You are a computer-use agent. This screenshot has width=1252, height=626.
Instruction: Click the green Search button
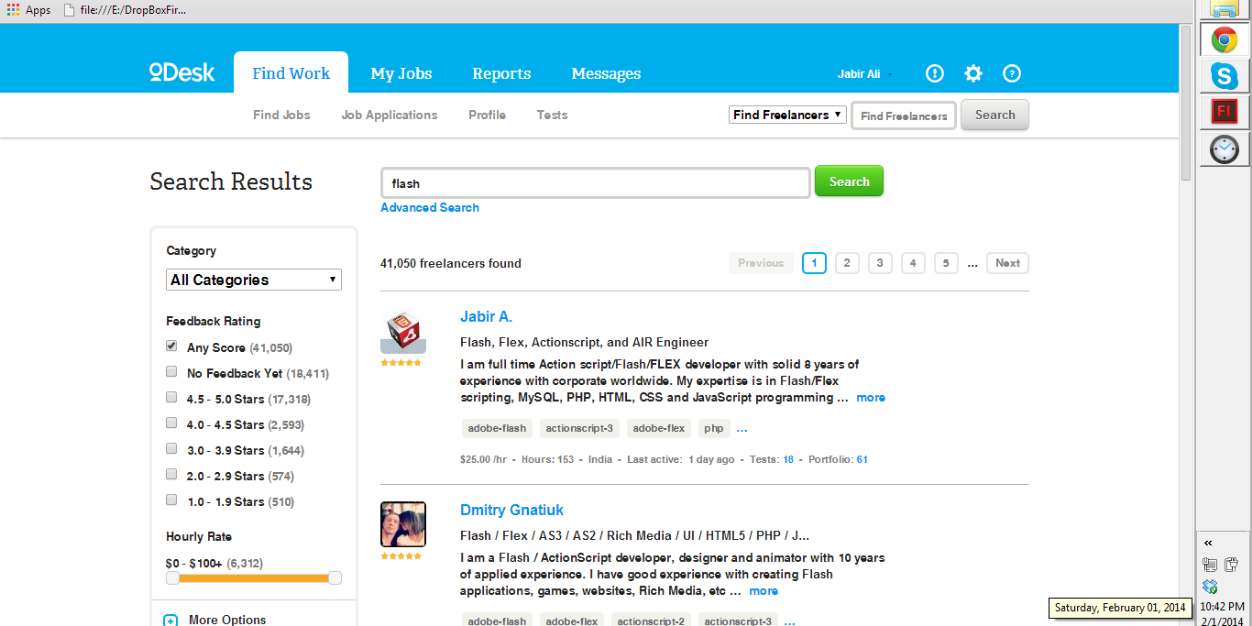click(x=849, y=181)
